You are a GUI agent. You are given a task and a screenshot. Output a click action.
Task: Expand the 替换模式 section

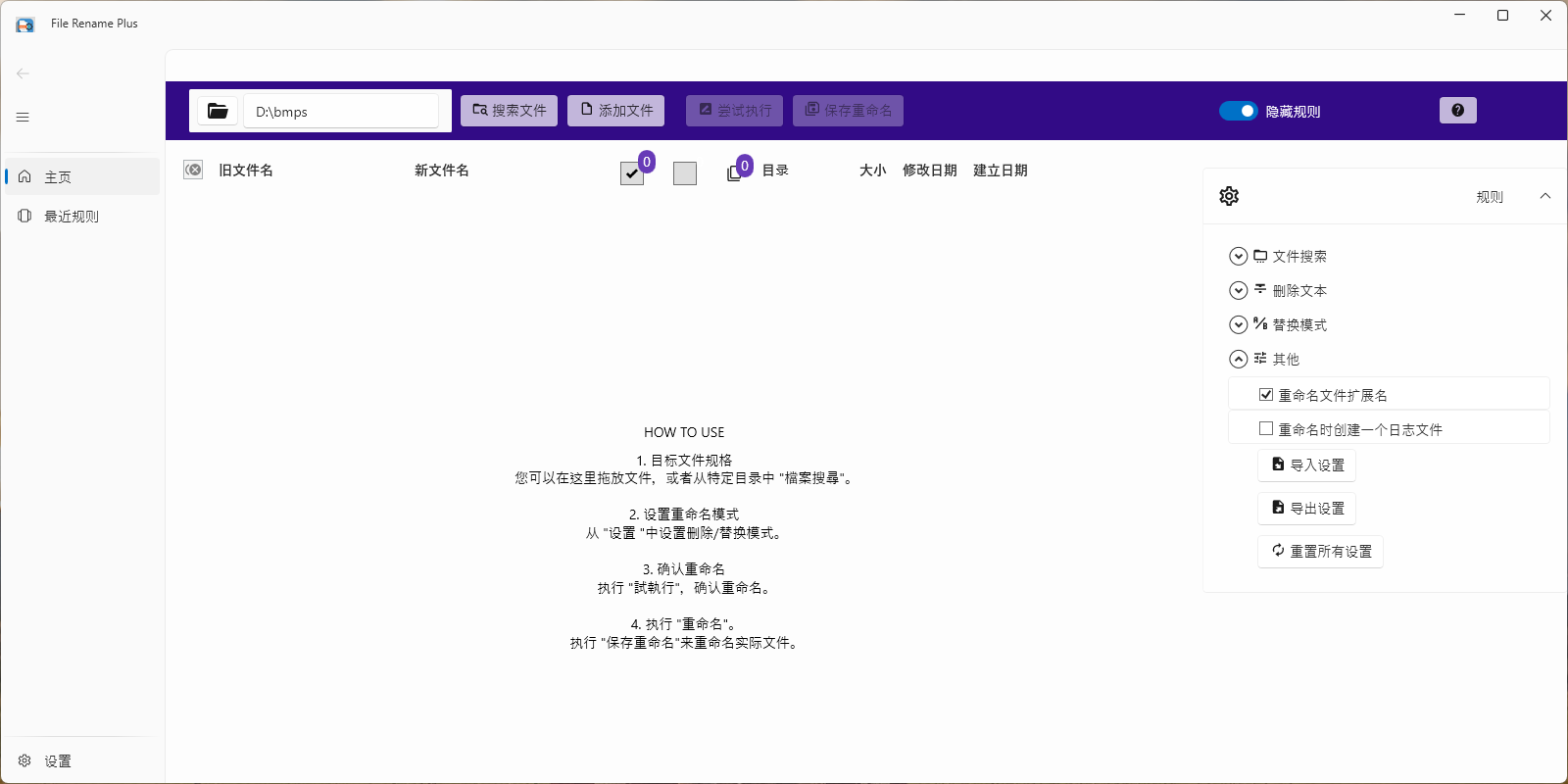pyautogui.click(x=1239, y=325)
